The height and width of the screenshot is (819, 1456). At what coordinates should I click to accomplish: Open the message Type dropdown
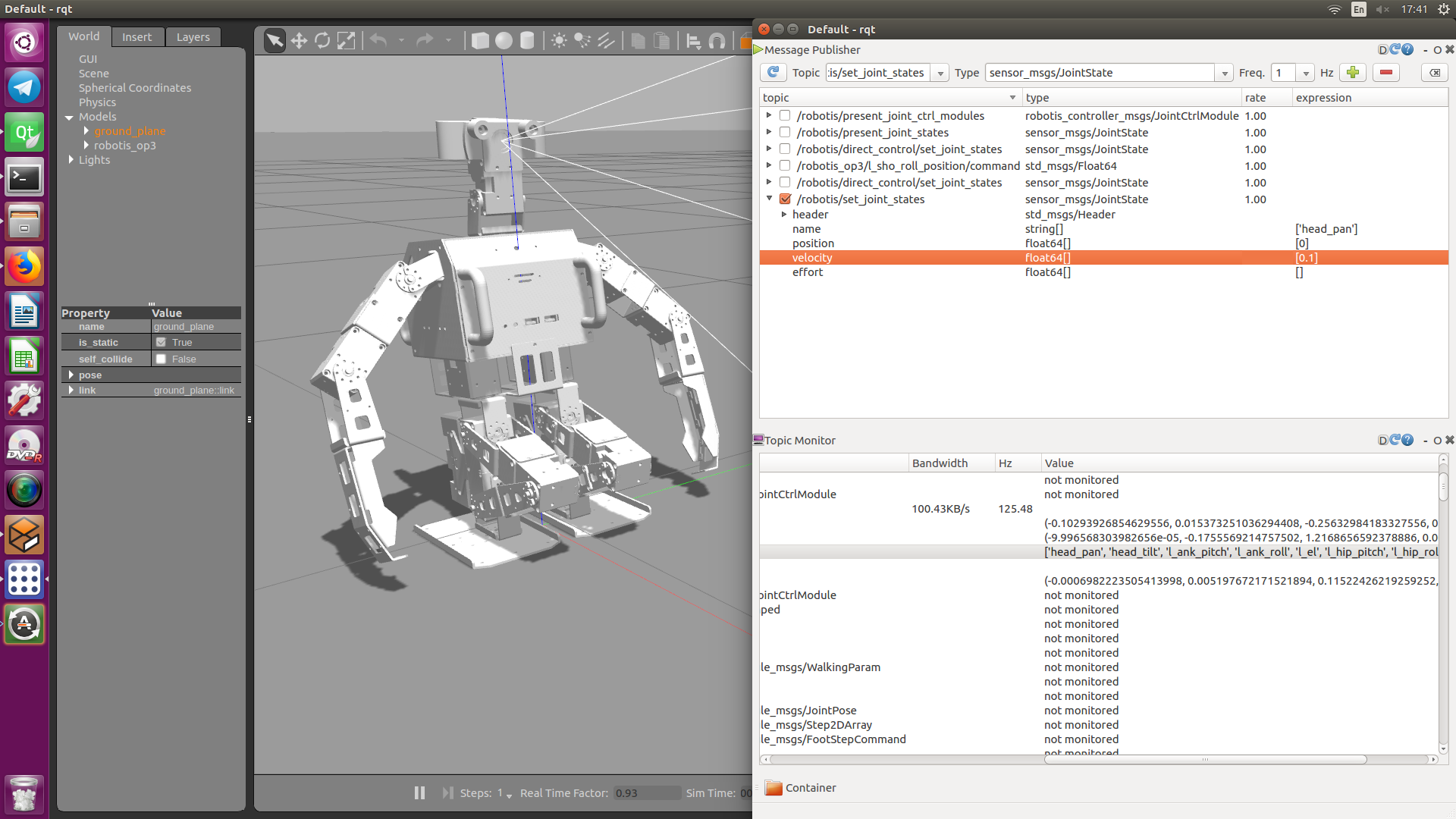click(x=1224, y=72)
